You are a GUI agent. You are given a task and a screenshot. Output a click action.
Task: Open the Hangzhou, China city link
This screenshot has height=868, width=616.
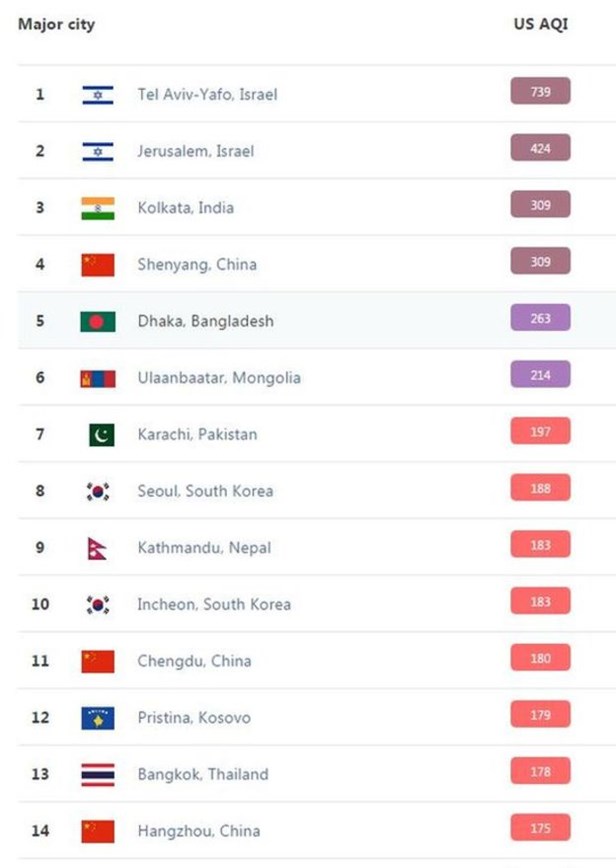pos(198,831)
